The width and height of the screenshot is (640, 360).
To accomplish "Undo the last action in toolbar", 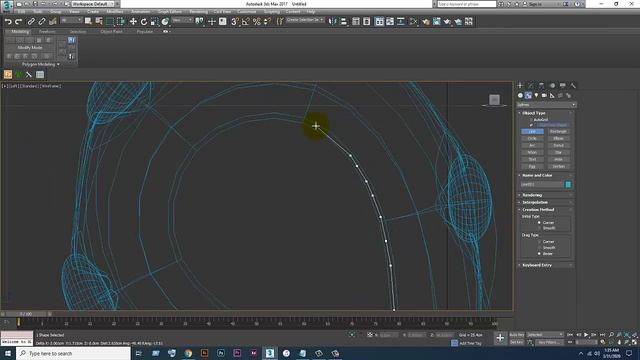I will pyautogui.click(x=8, y=21).
